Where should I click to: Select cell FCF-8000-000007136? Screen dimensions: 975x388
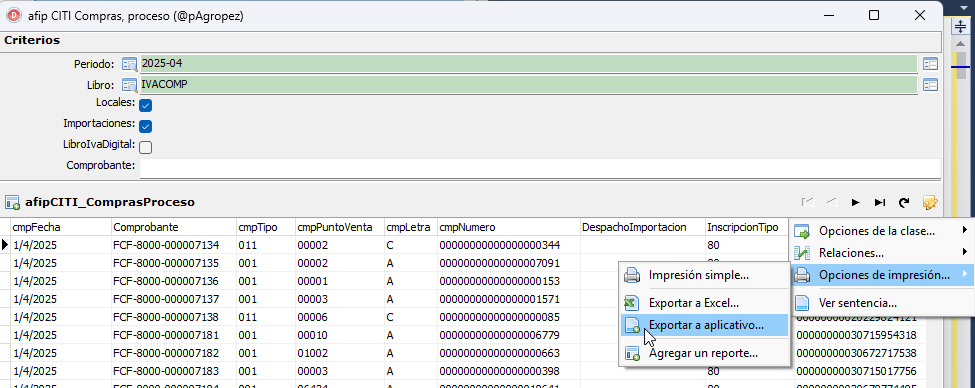click(173, 281)
